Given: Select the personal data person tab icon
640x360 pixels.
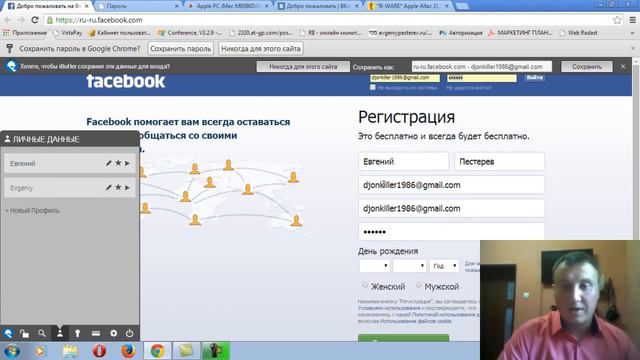Looking at the screenshot, I should click(x=60, y=333).
